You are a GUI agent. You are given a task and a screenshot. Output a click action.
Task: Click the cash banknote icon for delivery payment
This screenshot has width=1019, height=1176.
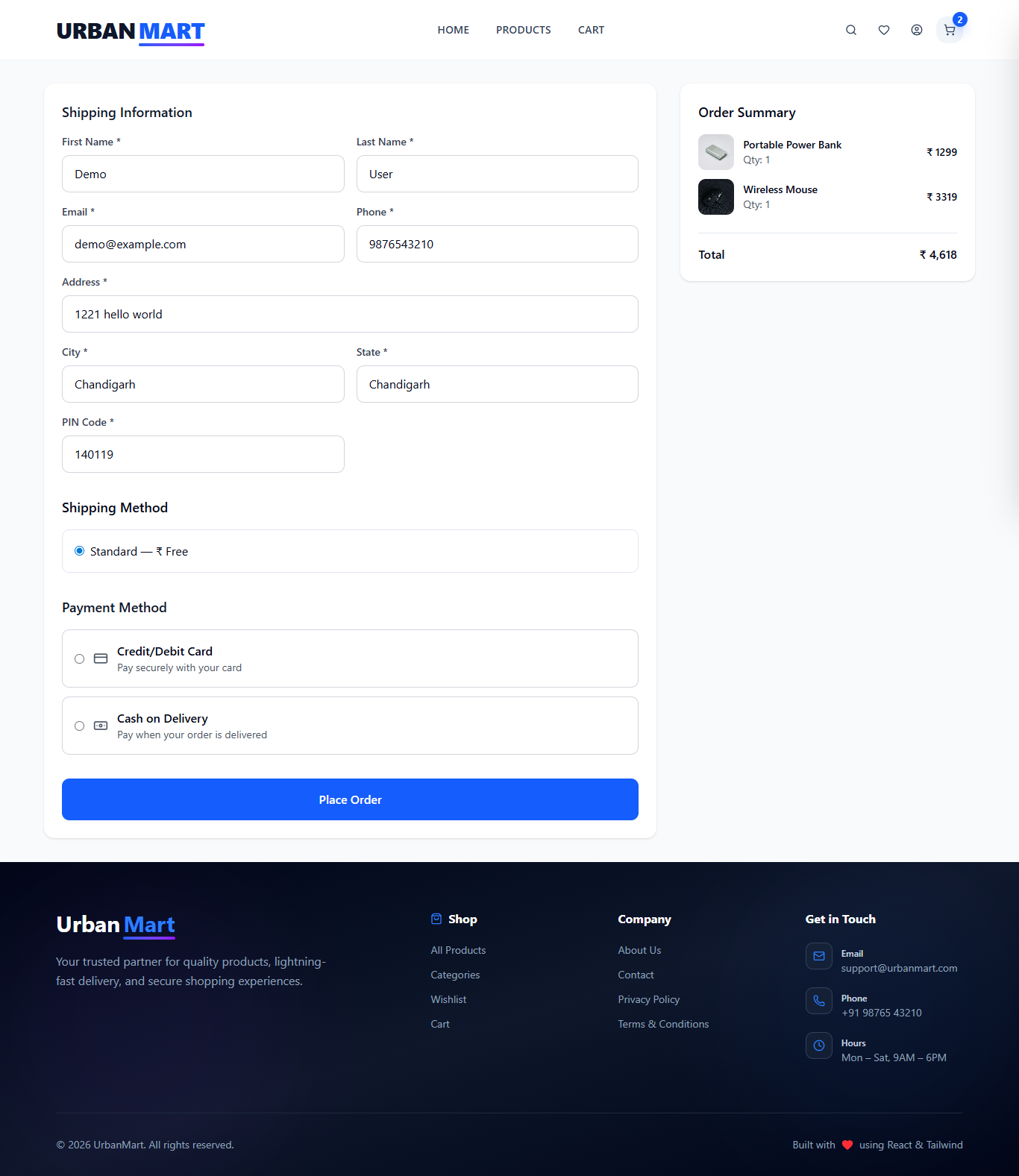[101, 726]
